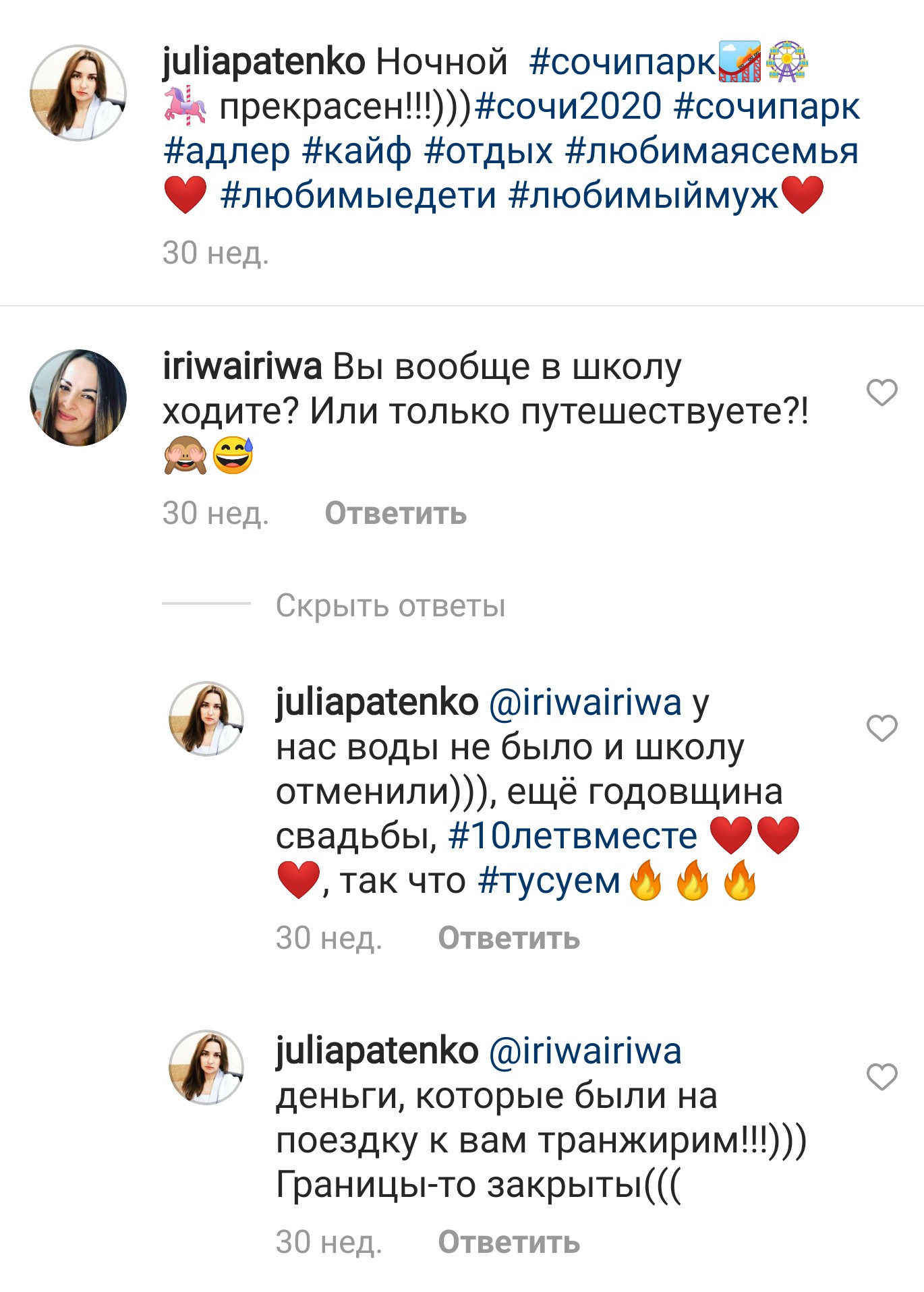The height and width of the screenshot is (1292, 924).
Task: Like juliapatenko's reply about closed borders
Action: click(x=882, y=1077)
